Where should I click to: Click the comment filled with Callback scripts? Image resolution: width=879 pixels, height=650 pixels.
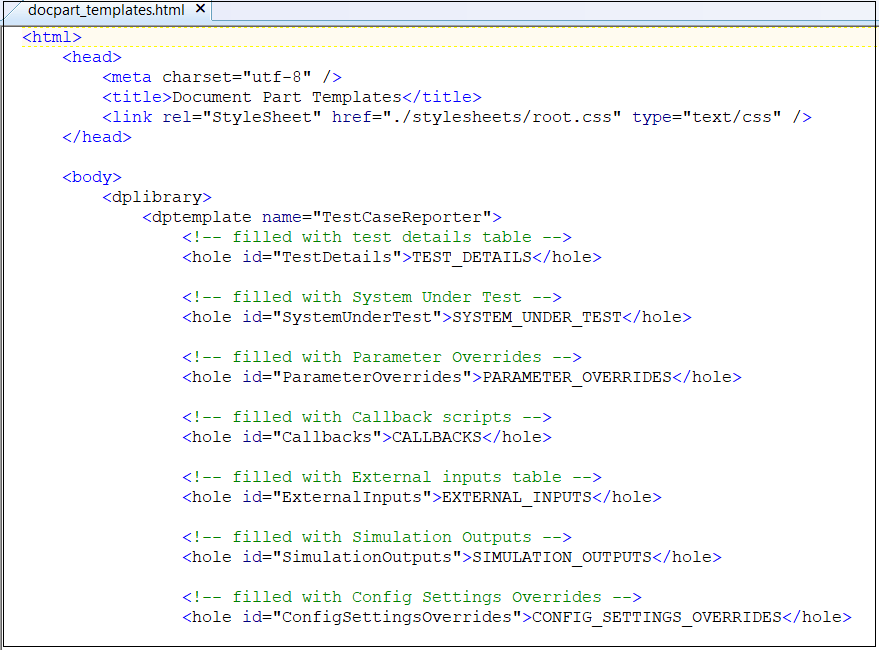[367, 417]
